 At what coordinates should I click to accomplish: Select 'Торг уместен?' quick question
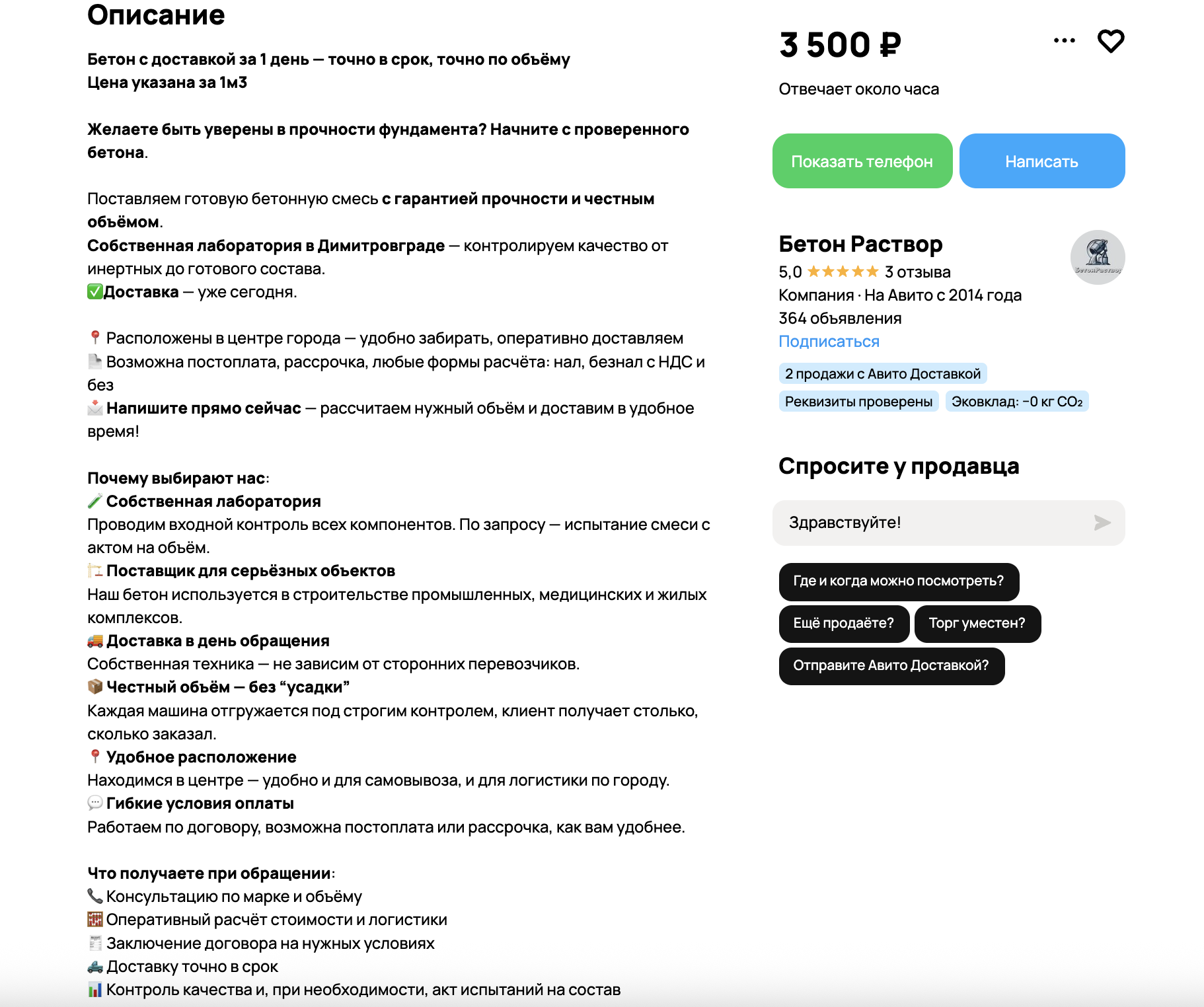(x=977, y=623)
